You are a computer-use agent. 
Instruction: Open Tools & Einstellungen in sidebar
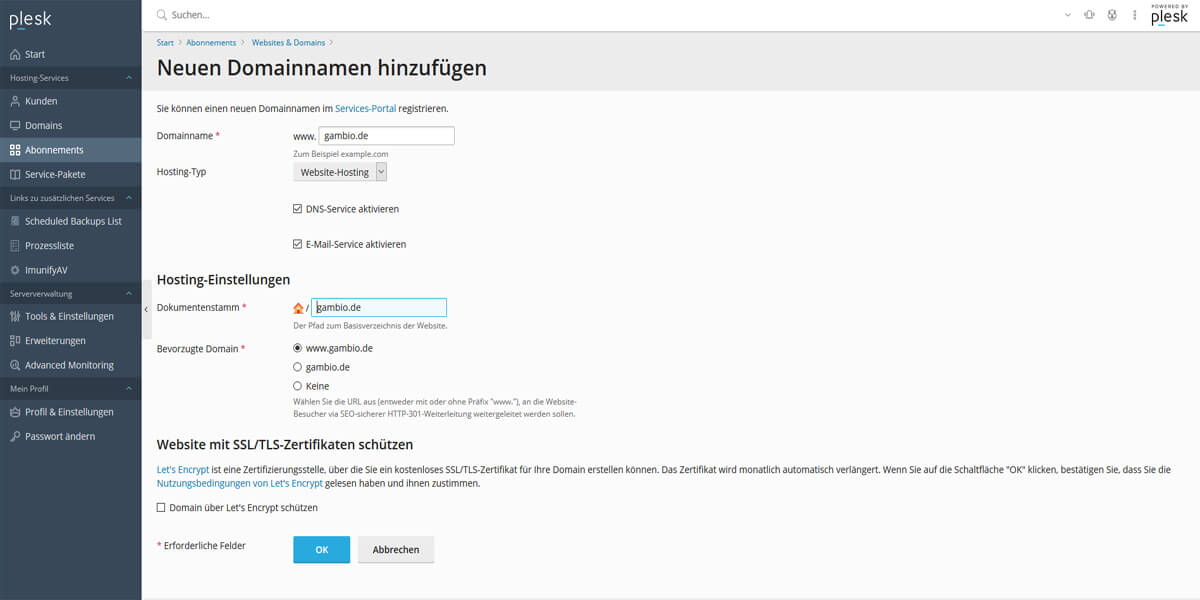tap(71, 316)
